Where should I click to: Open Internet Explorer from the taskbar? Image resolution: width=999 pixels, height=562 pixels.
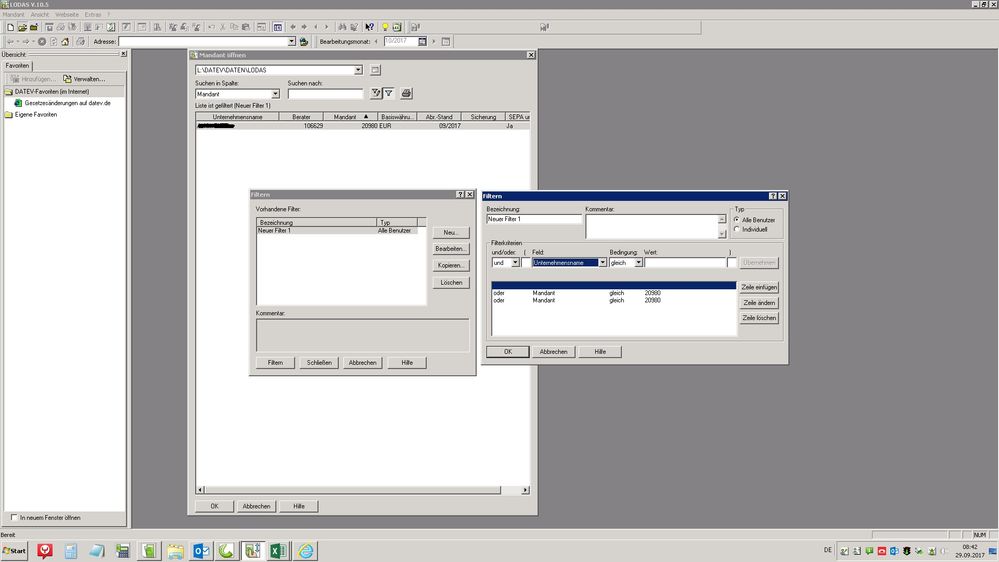[306, 551]
